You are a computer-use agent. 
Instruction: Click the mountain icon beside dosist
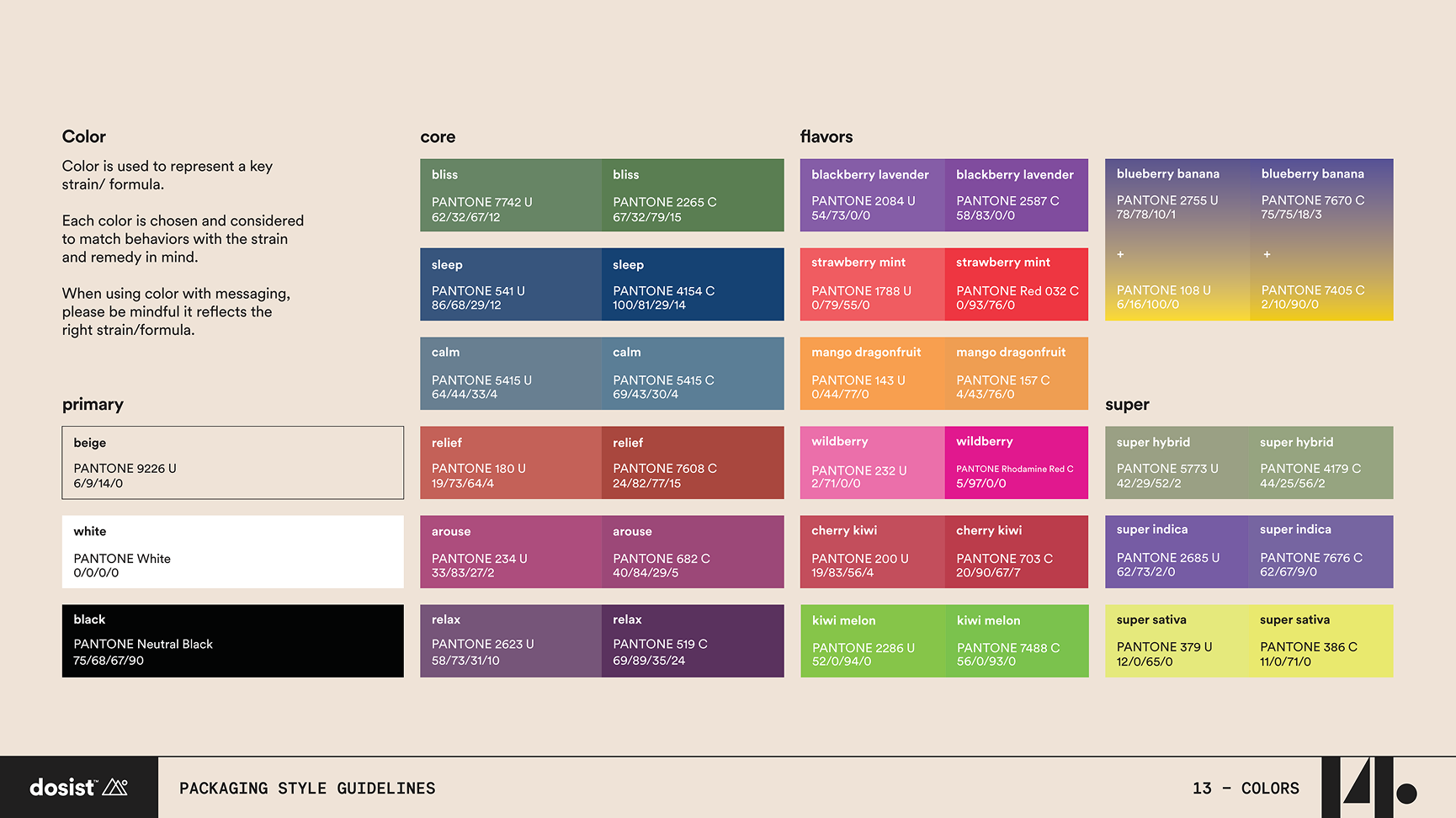pyautogui.click(x=115, y=787)
